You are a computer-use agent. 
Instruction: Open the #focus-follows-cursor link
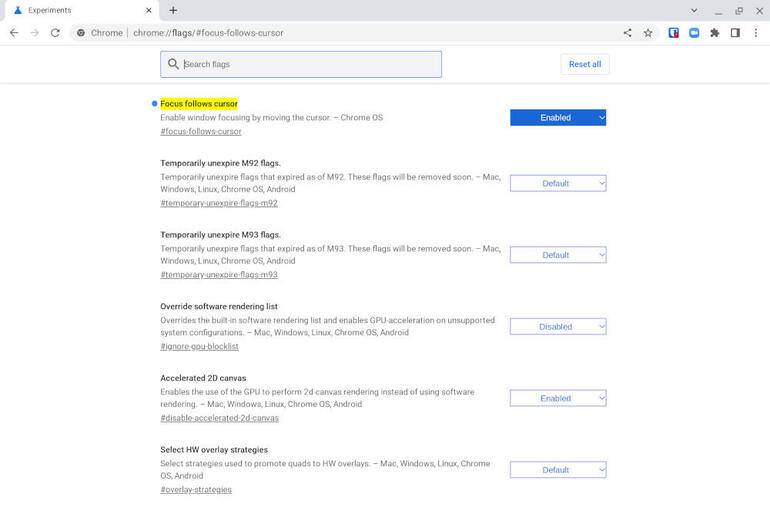201,132
